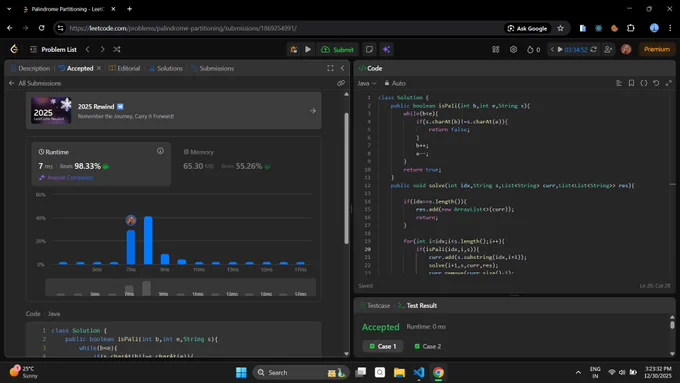
Task: Select the Test Result tab
Action: (x=418, y=305)
